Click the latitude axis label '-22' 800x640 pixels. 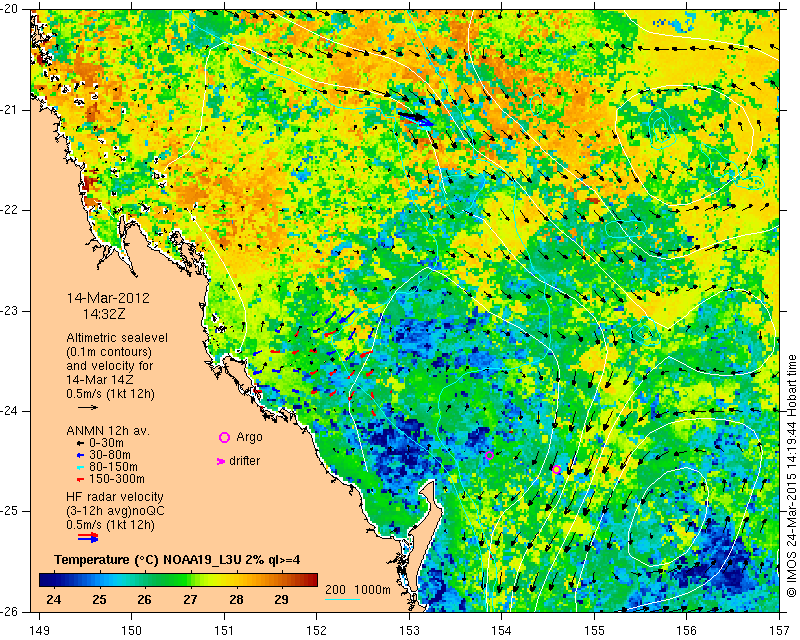pos(10,210)
